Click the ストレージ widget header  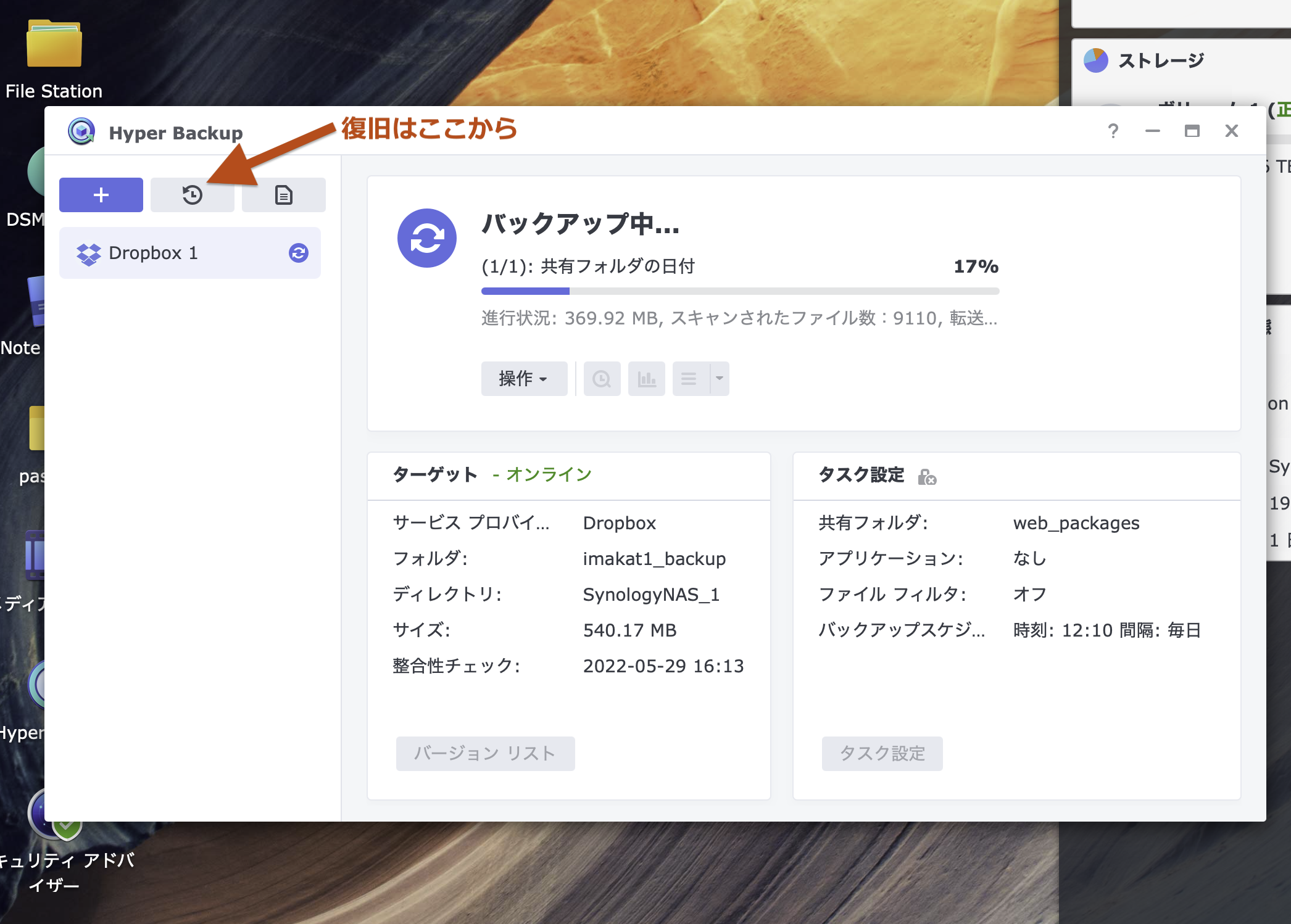(1160, 60)
